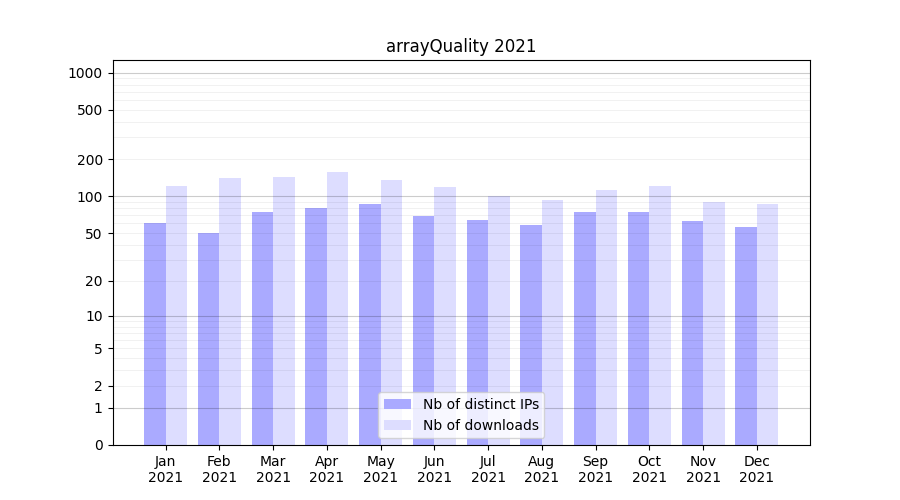Click the 100 y-axis tick label

[89, 197]
